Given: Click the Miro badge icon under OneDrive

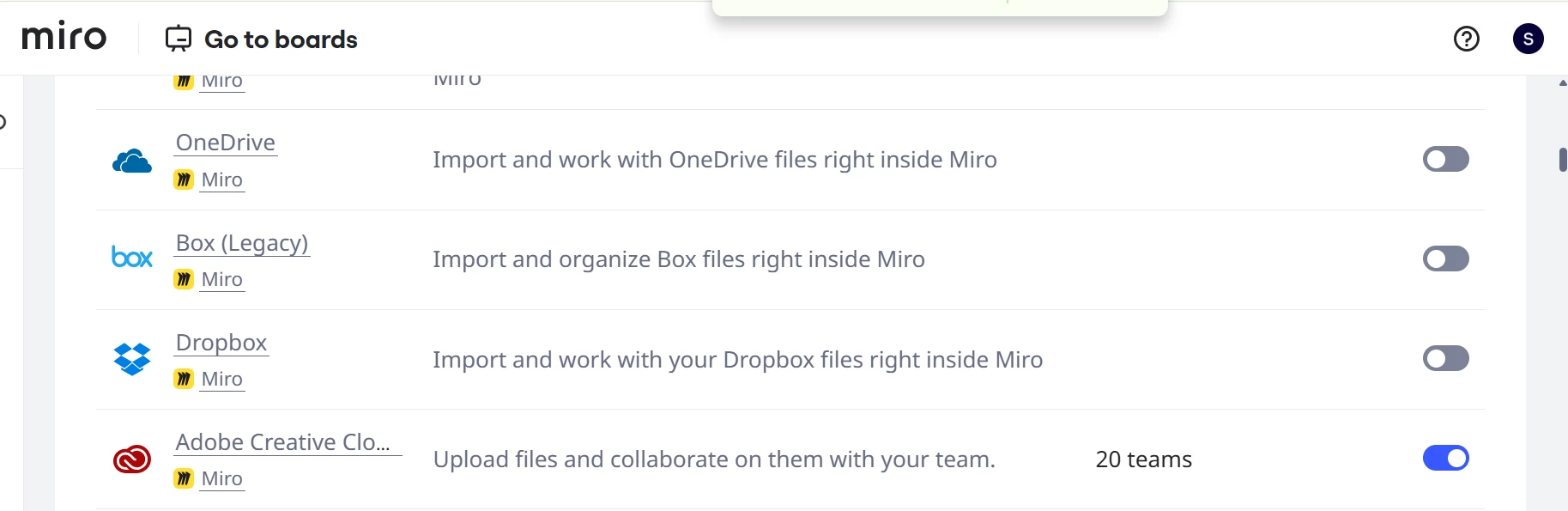Looking at the screenshot, I should click(184, 179).
